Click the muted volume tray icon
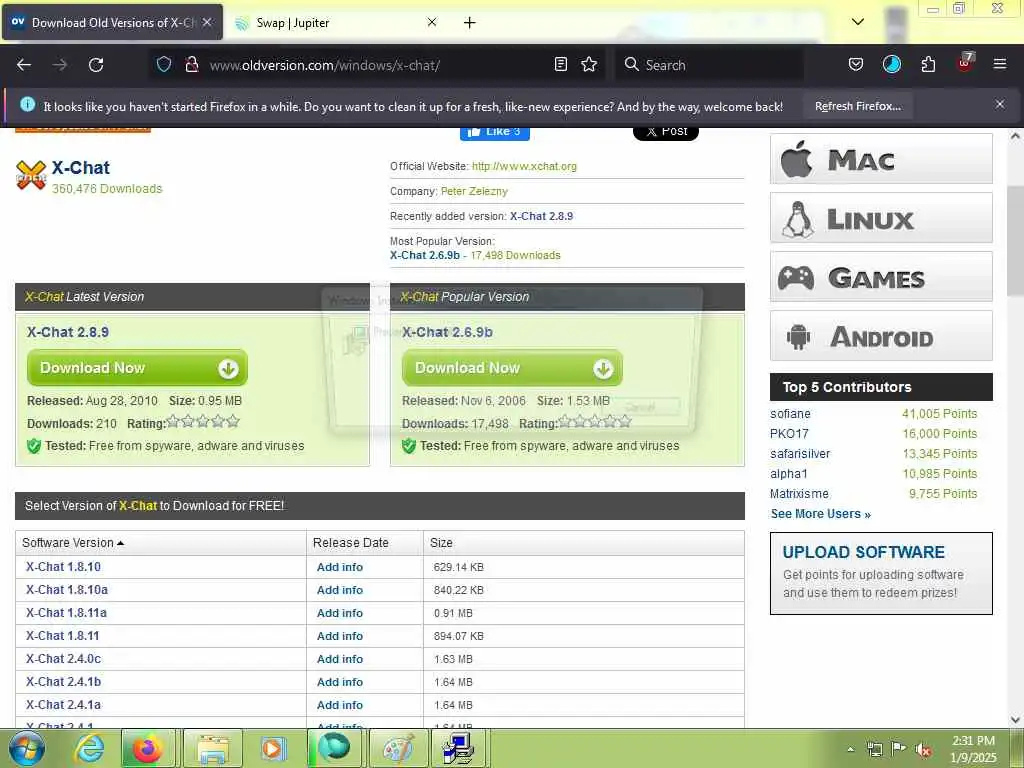 [923, 750]
